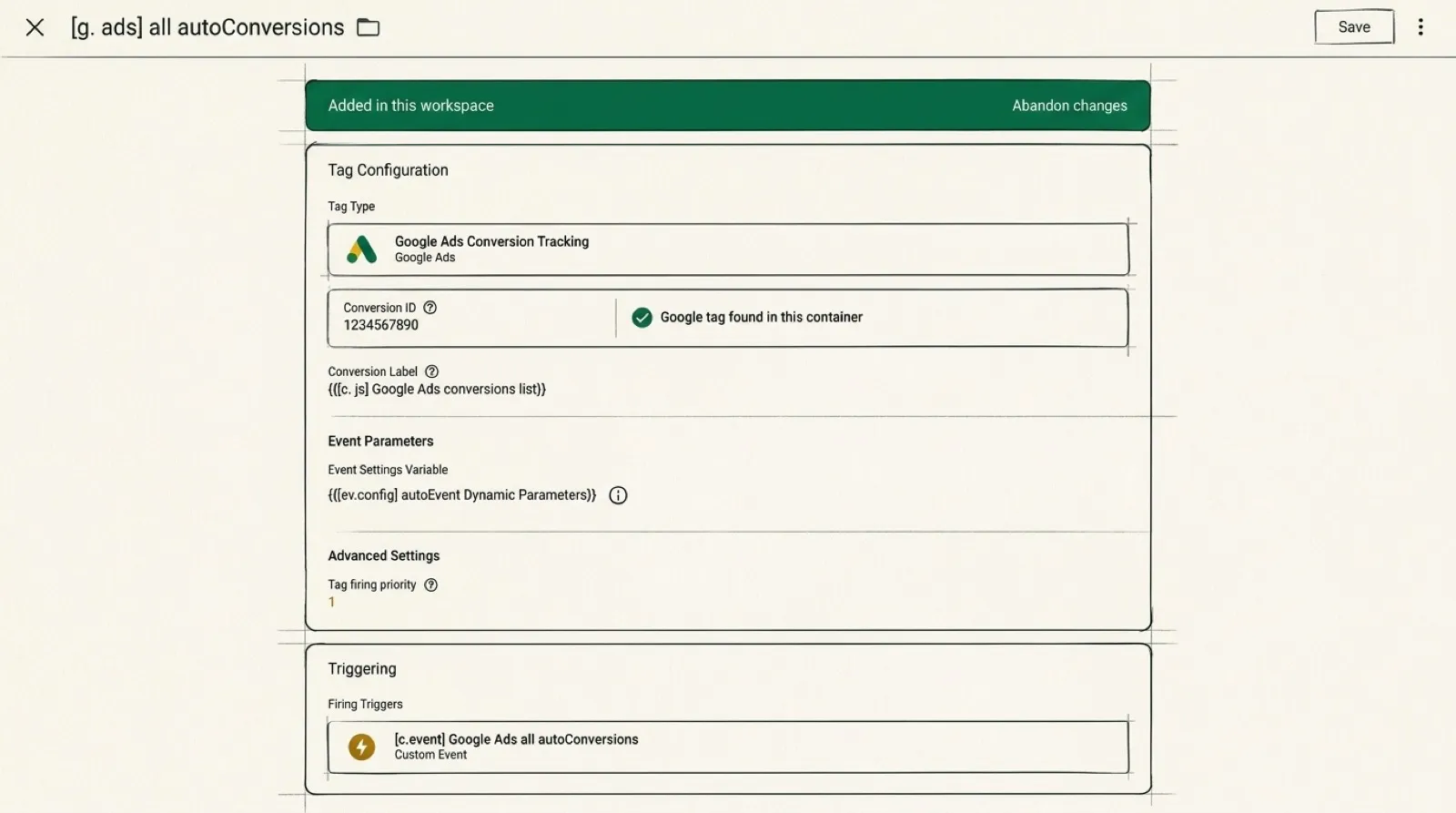Click the Advanced Settings heading
This screenshot has height=813, width=1456.
(x=383, y=556)
